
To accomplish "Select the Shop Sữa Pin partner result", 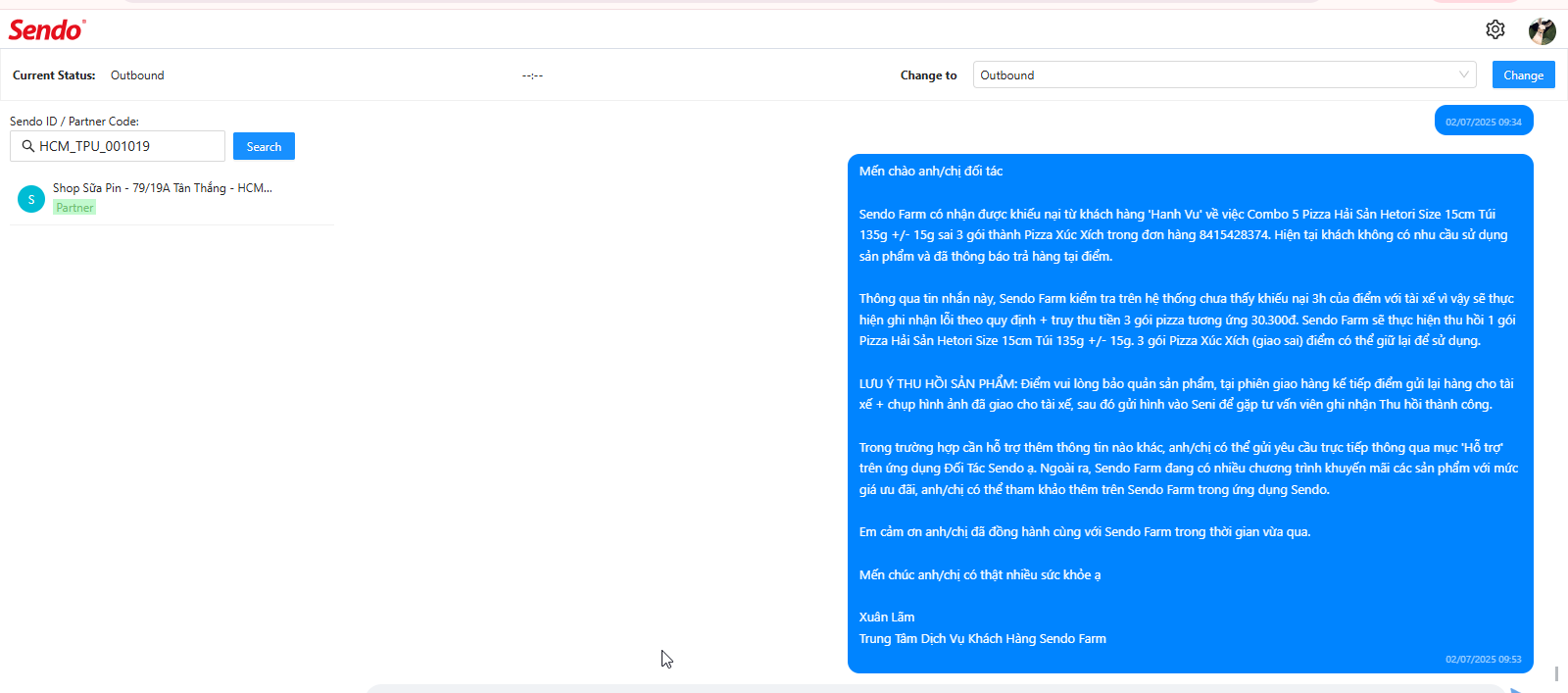I will click(171, 197).
